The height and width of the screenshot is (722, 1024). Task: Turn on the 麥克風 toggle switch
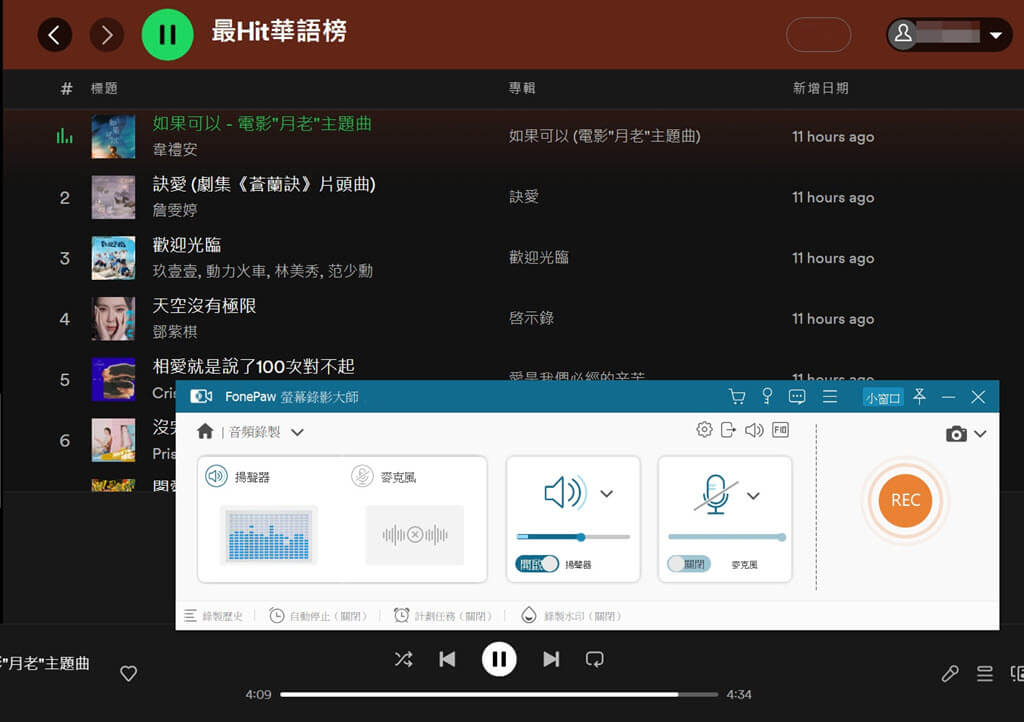click(688, 564)
